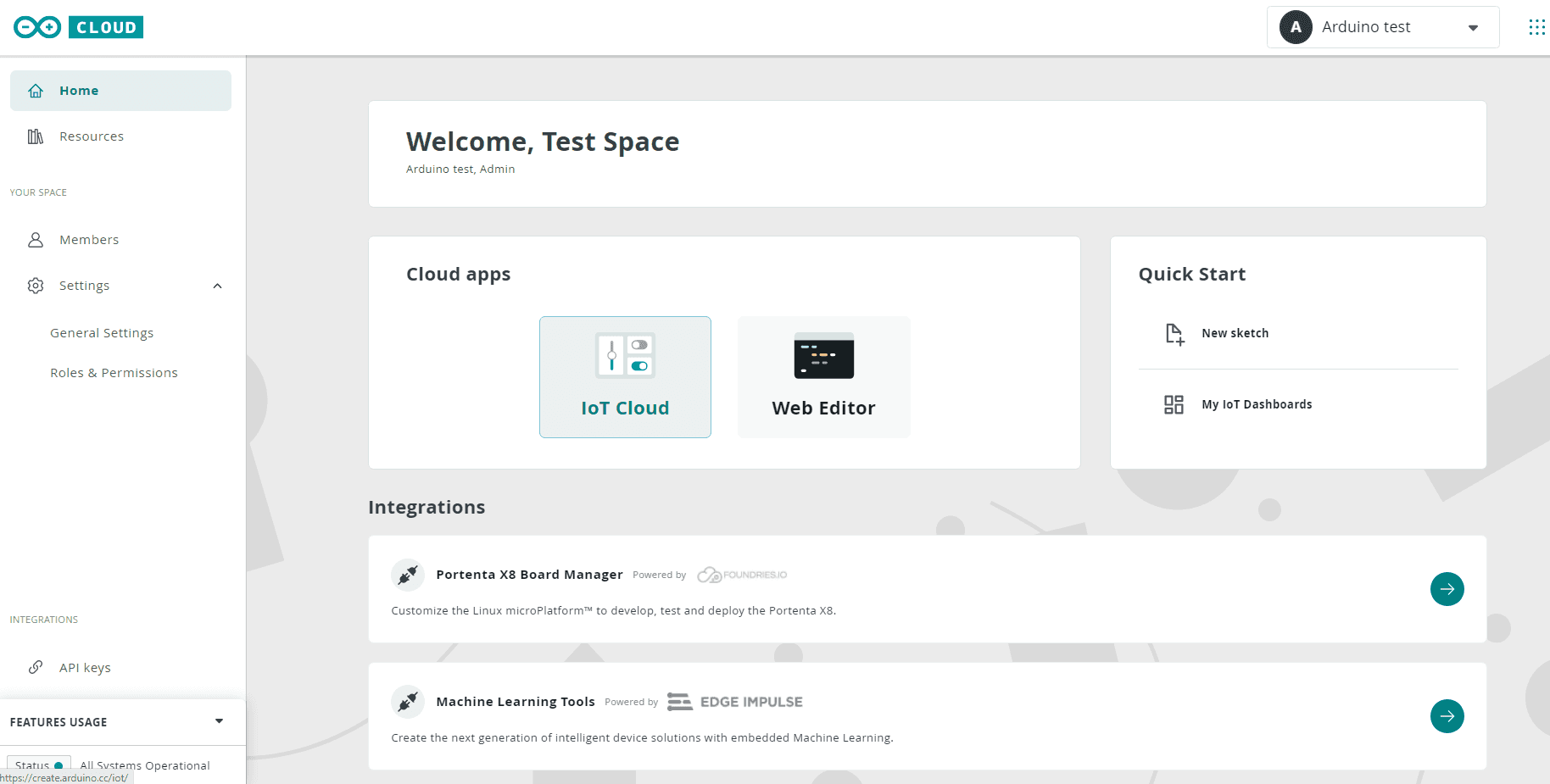The width and height of the screenshot is (1550, 784).
Task: Click the Arduino Cloud logo
Action: tap(78, 27)
